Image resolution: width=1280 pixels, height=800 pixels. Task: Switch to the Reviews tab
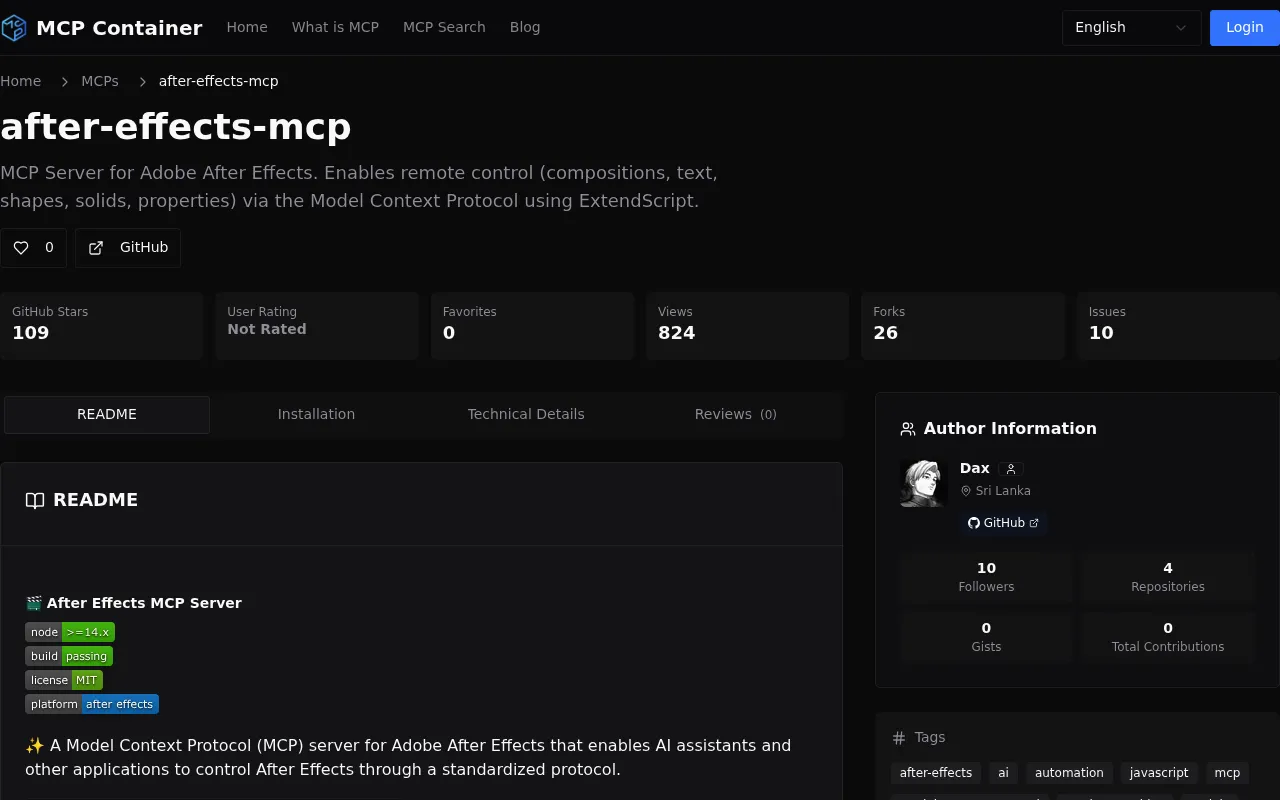pos(735,415)
